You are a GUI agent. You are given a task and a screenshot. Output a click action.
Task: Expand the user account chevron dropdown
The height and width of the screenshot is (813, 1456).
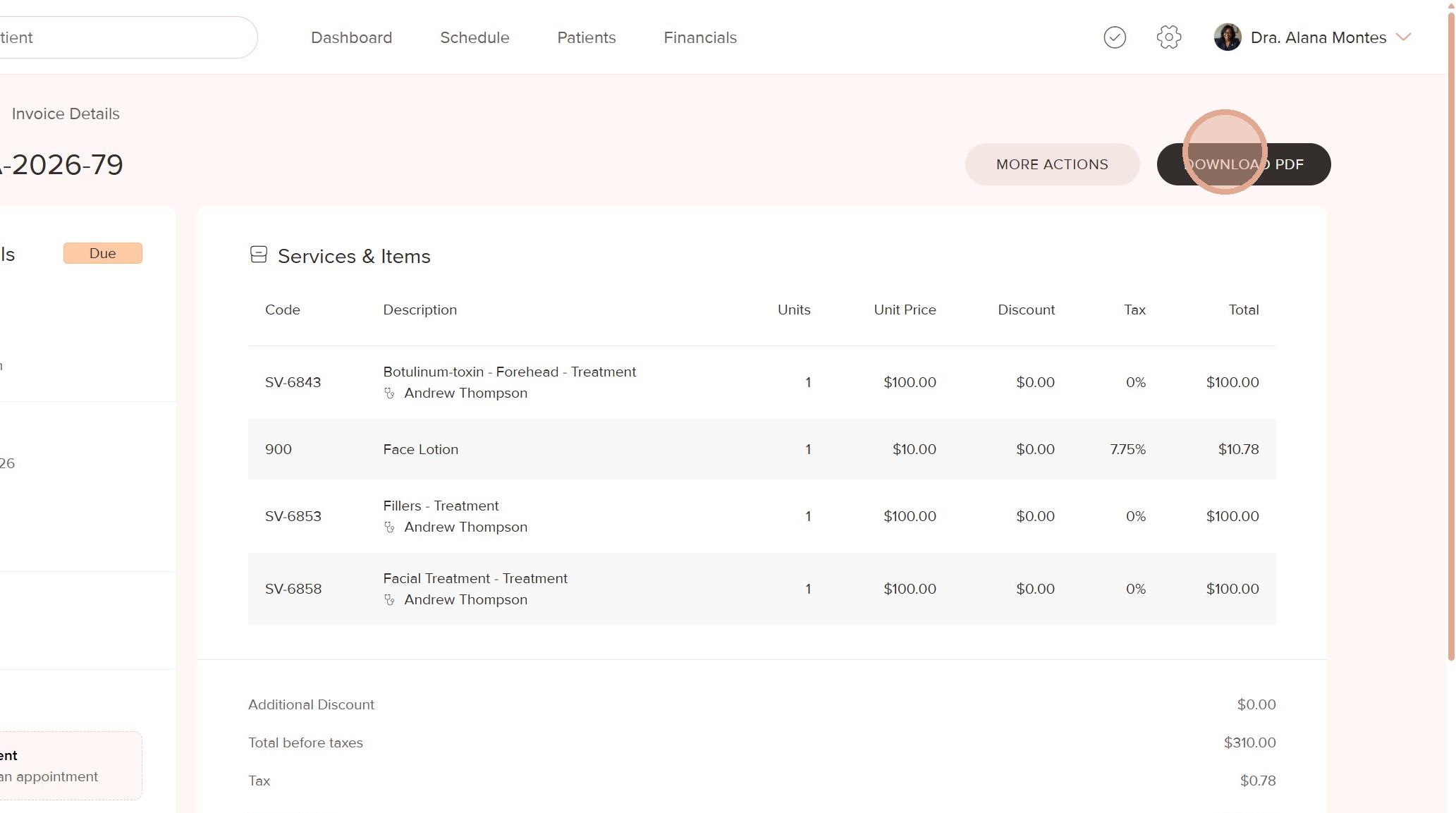point(1403,37)
